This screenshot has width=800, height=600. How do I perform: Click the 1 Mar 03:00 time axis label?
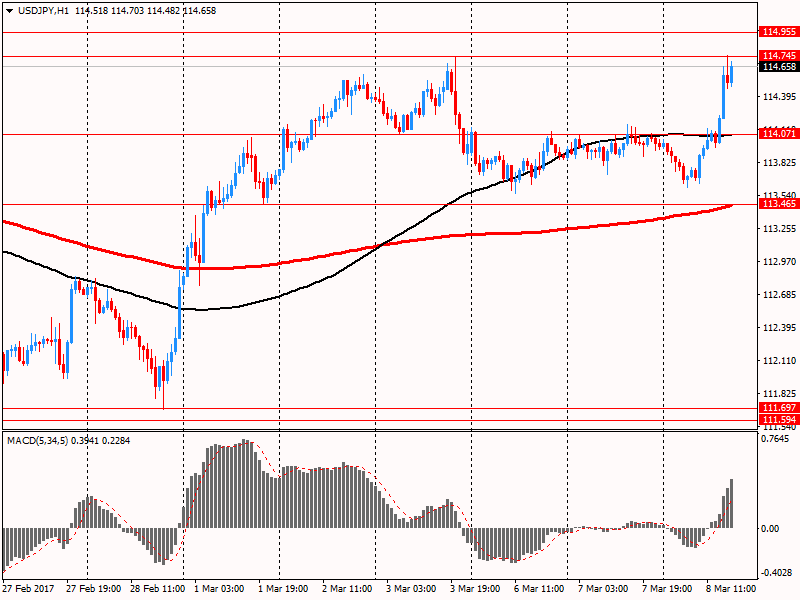pyautogui.click(x=219, y=588)
